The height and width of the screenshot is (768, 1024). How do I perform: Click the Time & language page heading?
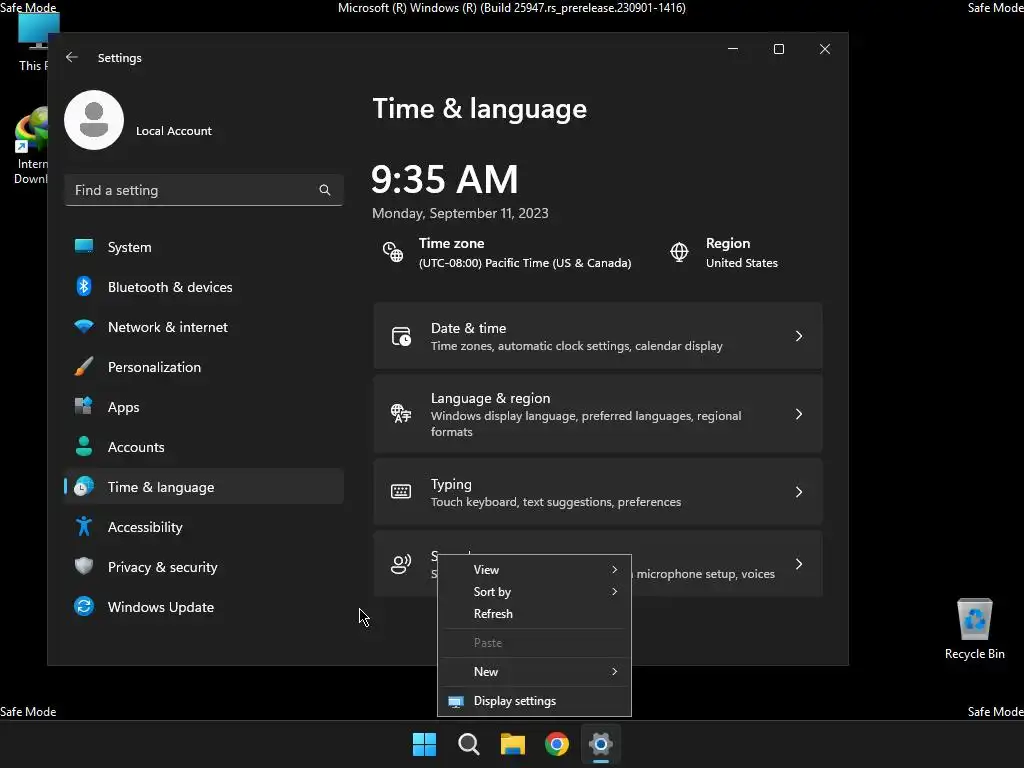click(479, 108)
